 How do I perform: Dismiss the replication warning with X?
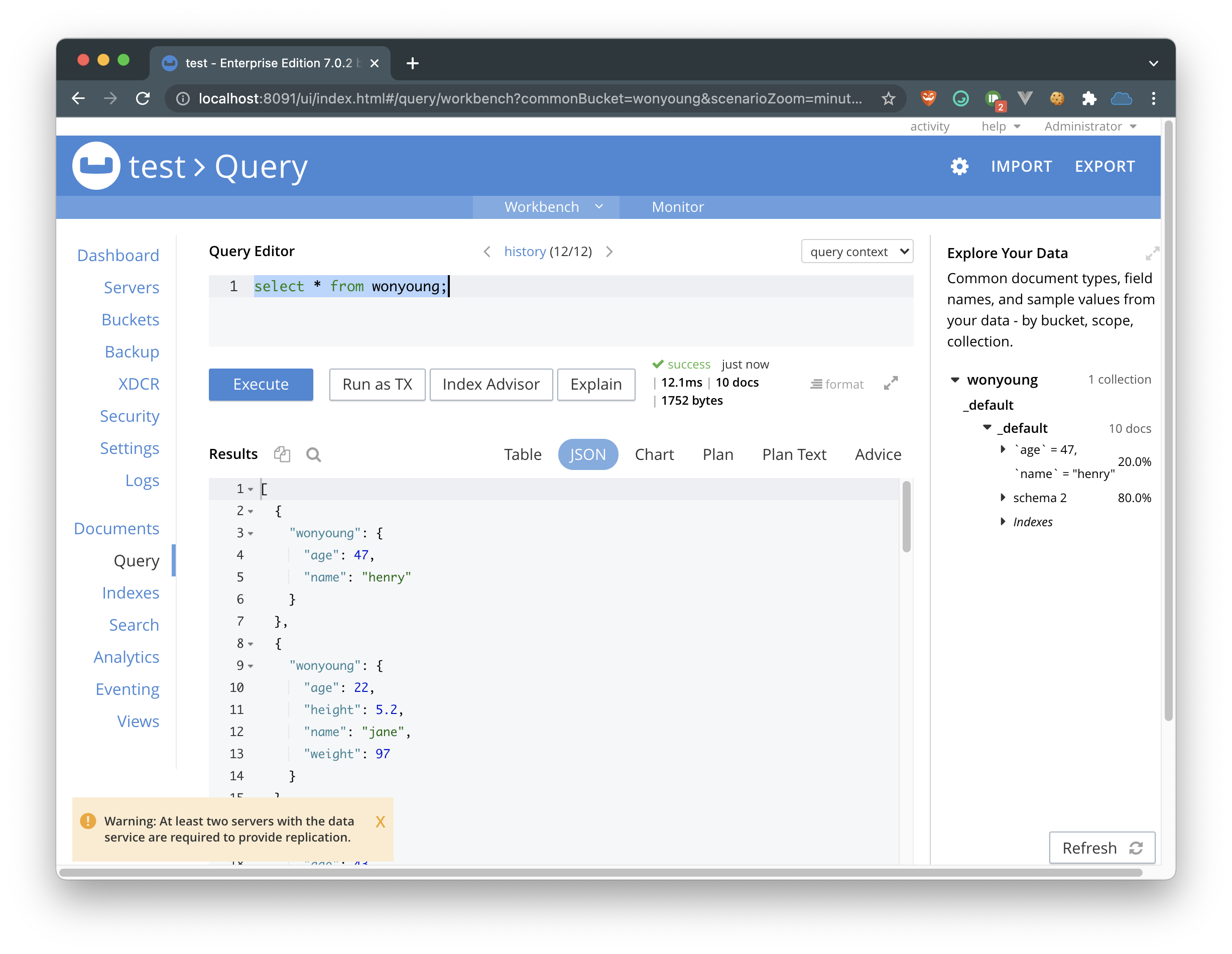[x=380, y=822]
